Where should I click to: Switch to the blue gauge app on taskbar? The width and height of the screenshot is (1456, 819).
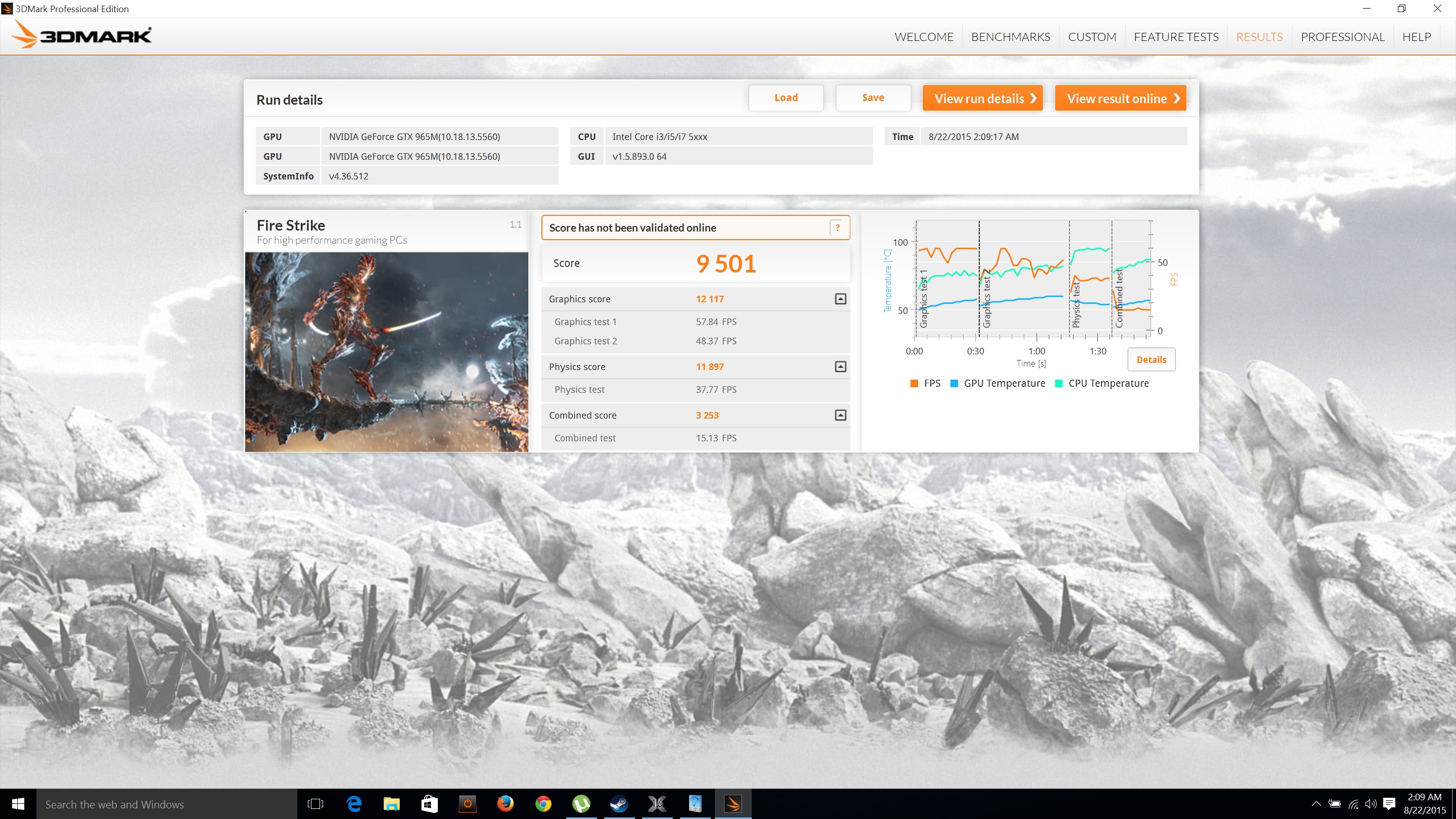[x=695, y=804]
